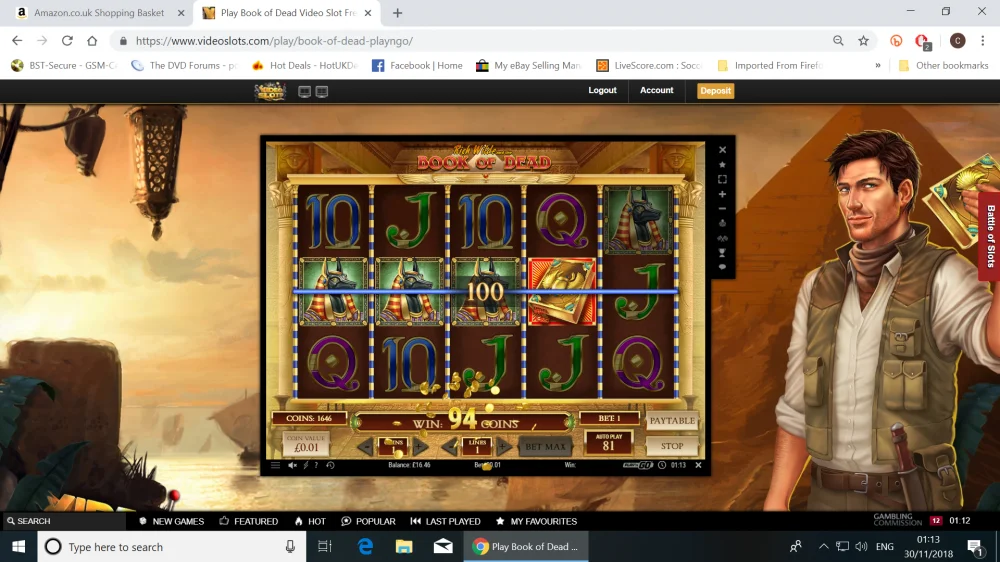1000x562 pixels.
Task: Decrease coins with minus arrow
Action: [365, 446]
